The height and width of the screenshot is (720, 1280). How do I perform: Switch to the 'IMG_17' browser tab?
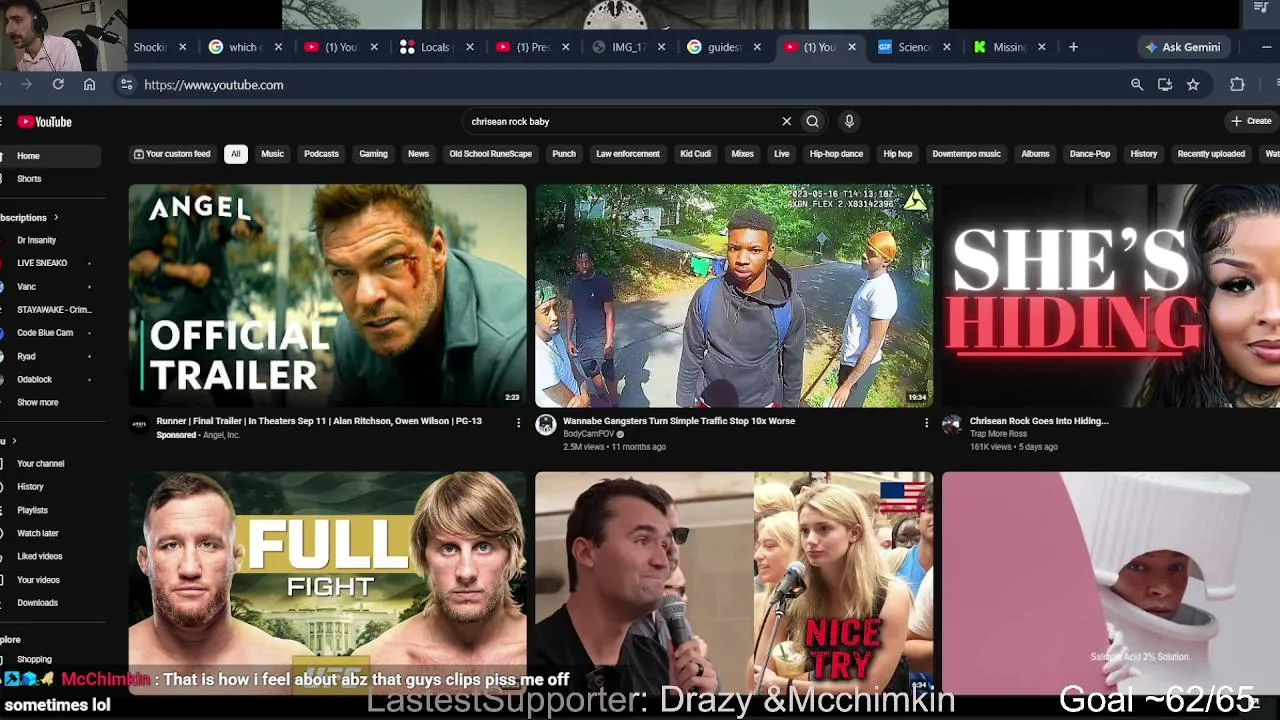click(626, 47)
